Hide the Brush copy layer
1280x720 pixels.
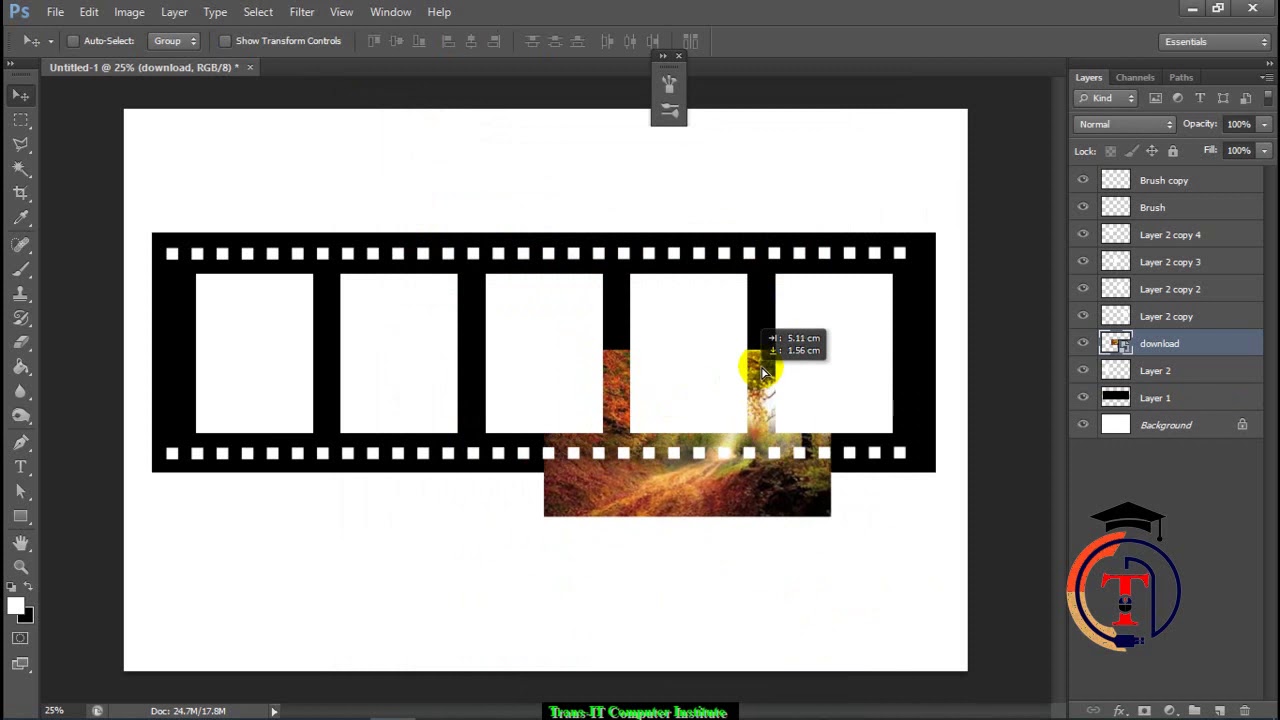[x=1083, y=180]
